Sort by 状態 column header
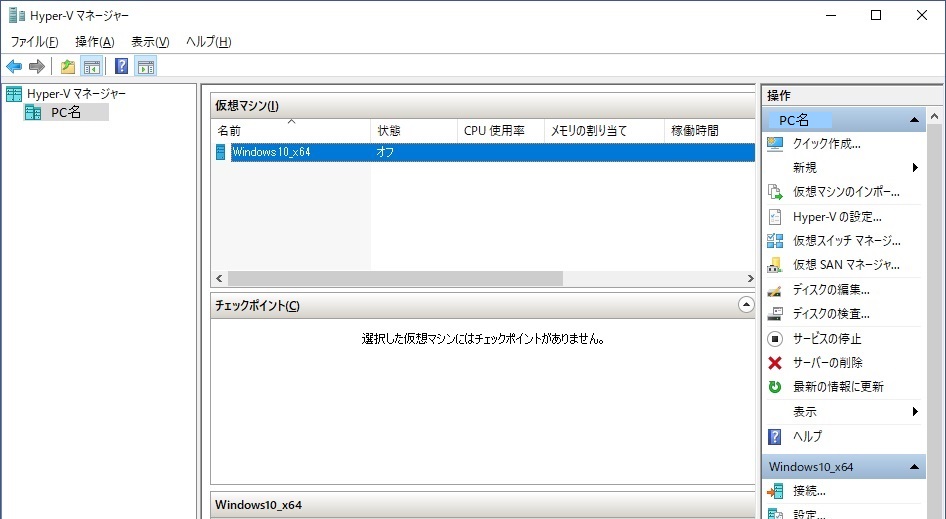The image size is (946, 519). [x=414, y=130]
